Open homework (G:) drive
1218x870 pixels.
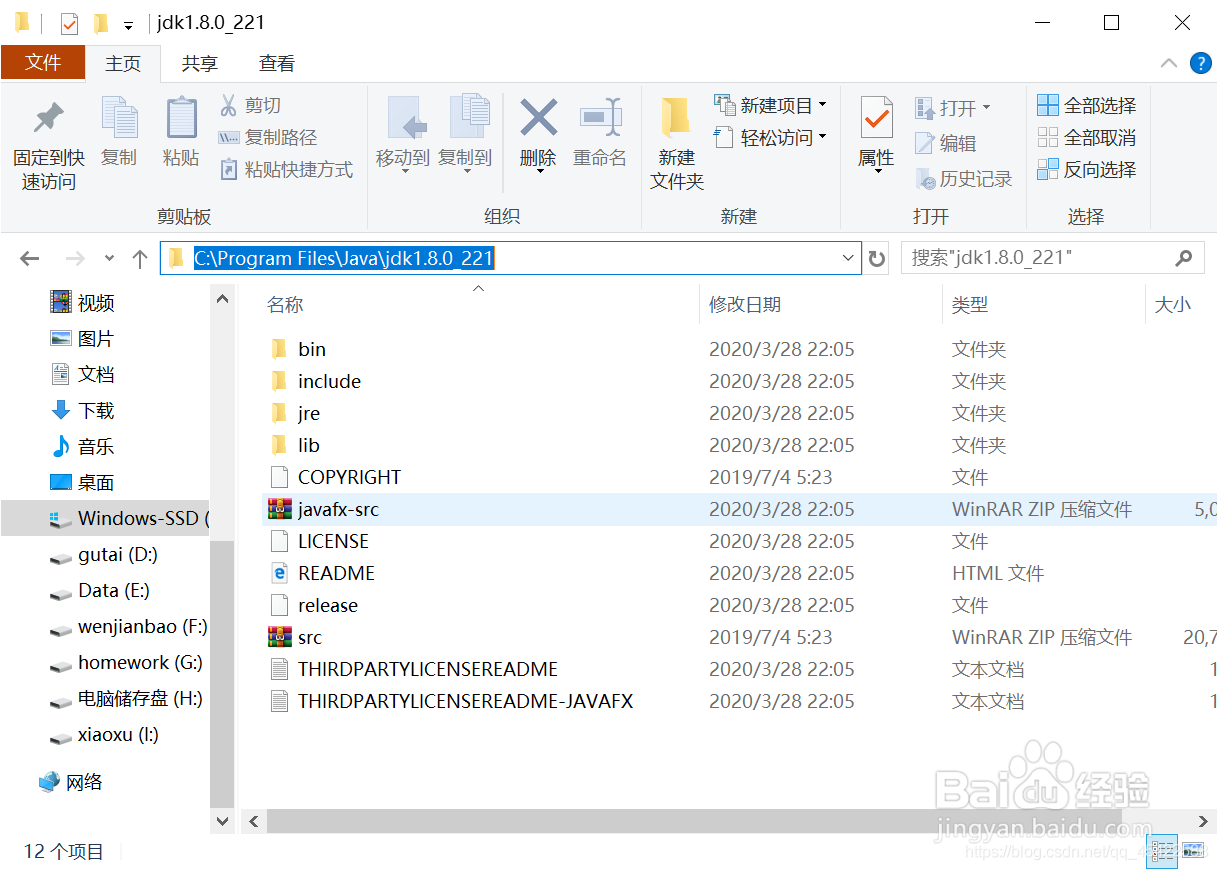pyautogui.click(x=126, y=662)
